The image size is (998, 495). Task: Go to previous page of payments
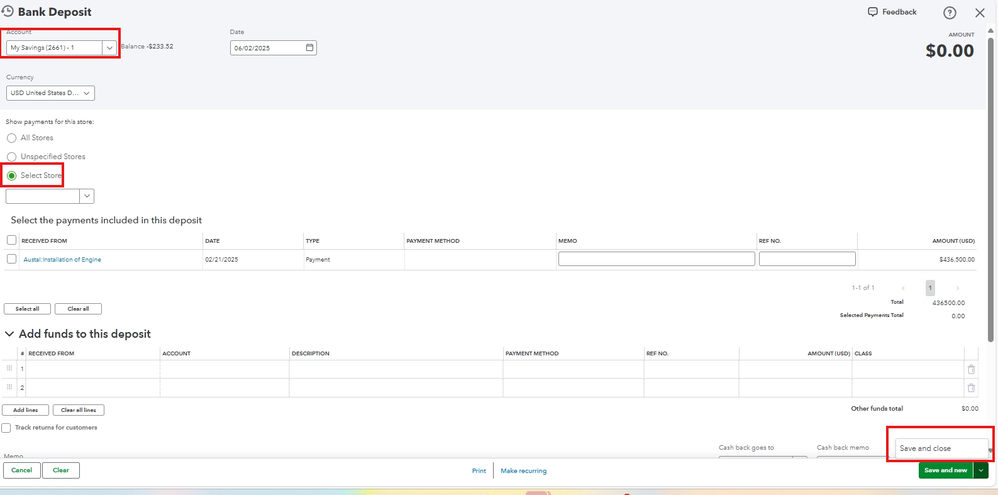[x=903, y=288]
